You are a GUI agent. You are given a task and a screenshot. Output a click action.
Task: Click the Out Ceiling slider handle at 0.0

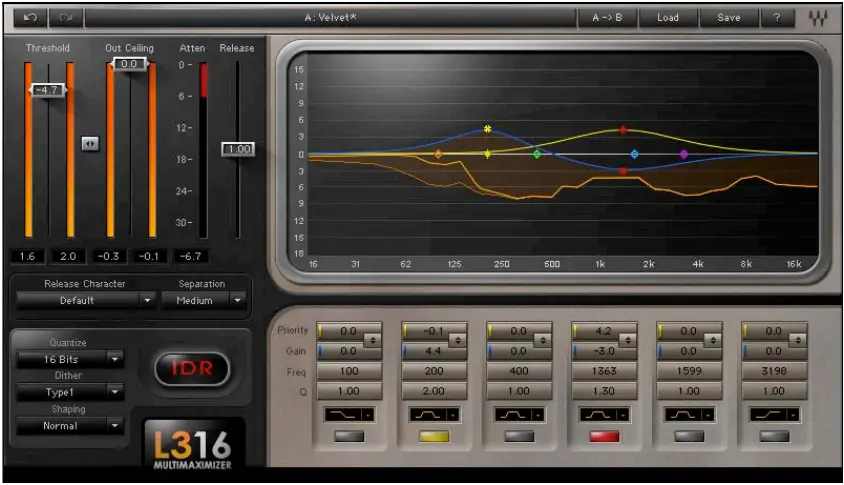pyautogui.click(x=129, y=64)
